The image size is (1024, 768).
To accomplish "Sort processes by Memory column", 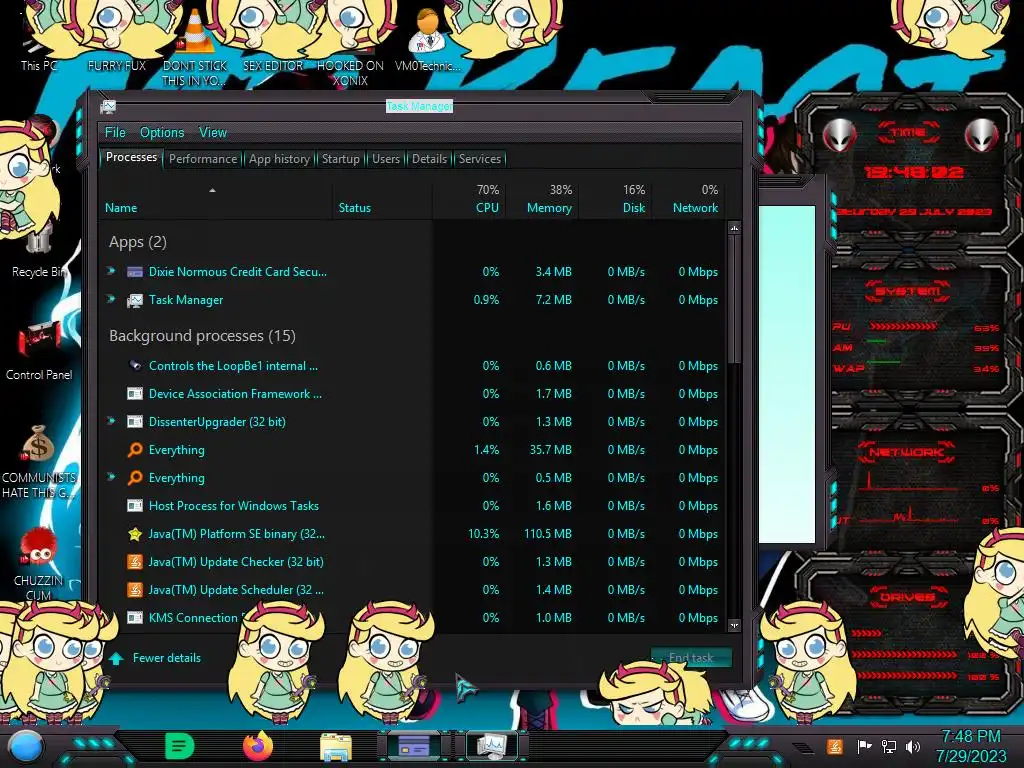I will pyautogui.click(x=542, y=199).
